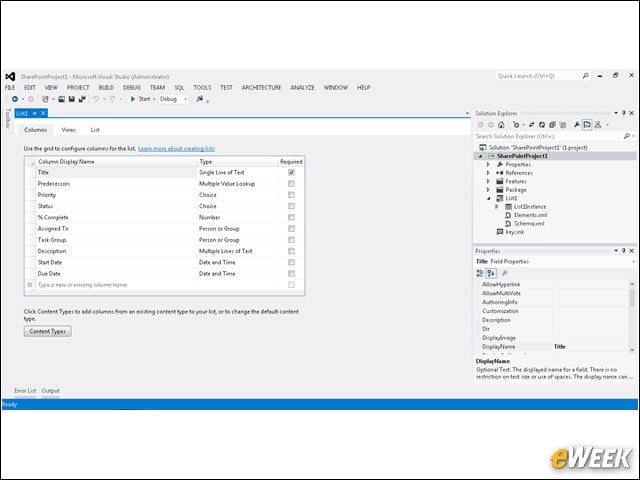The width and height of the screenshot is (640, 480).
Task: Open Properties wrench icon in Solution Explorer toolbar
Action: (x=576, y=125)
